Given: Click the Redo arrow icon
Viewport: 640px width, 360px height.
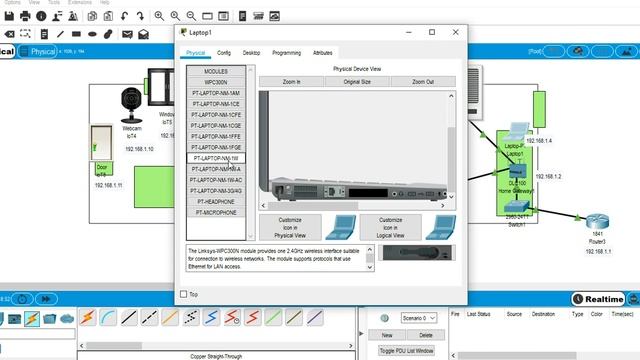Looking at the screenshot, I should click(140, 16).
